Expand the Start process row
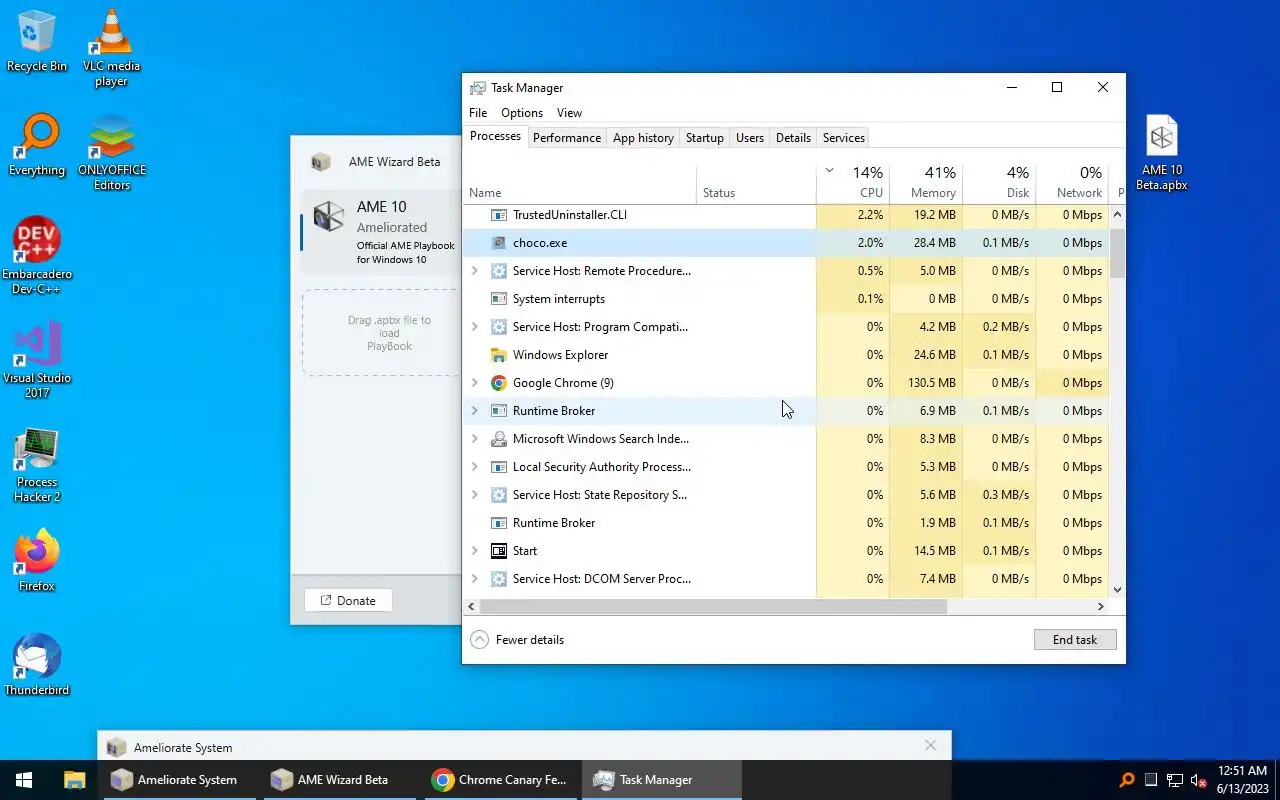 point(475,551)
